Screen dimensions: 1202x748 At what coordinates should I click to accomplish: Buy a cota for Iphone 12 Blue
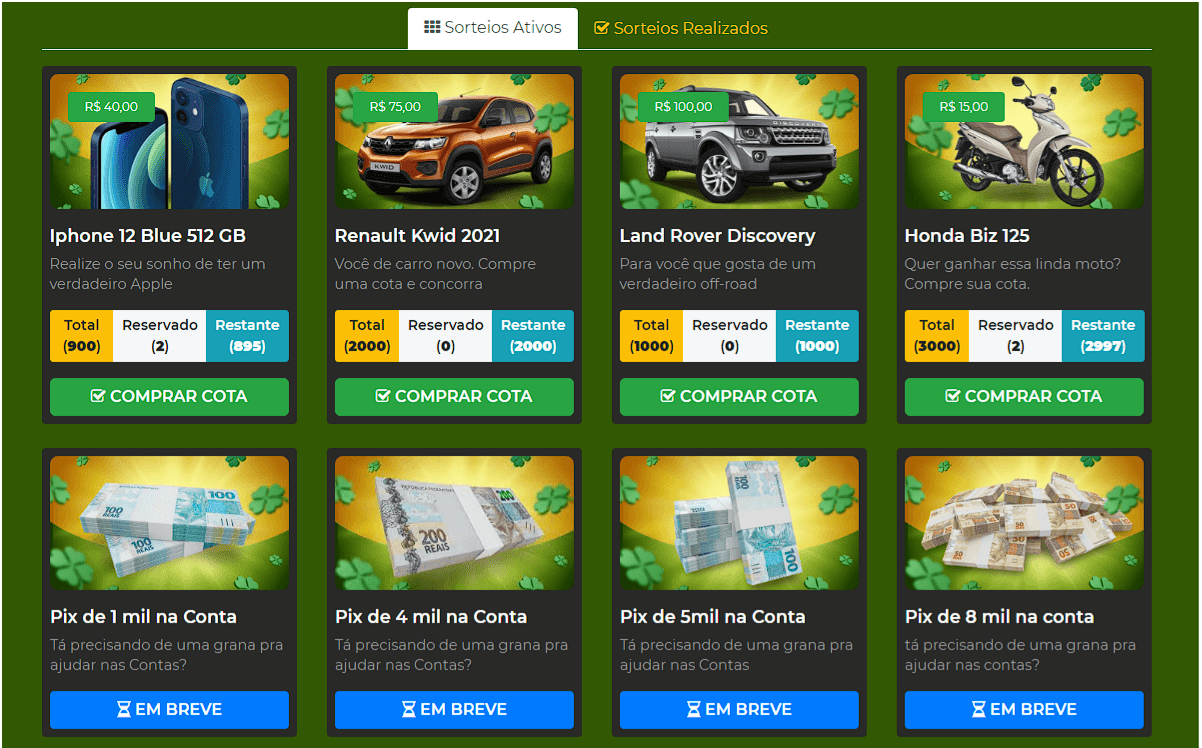tap(169, 396)
